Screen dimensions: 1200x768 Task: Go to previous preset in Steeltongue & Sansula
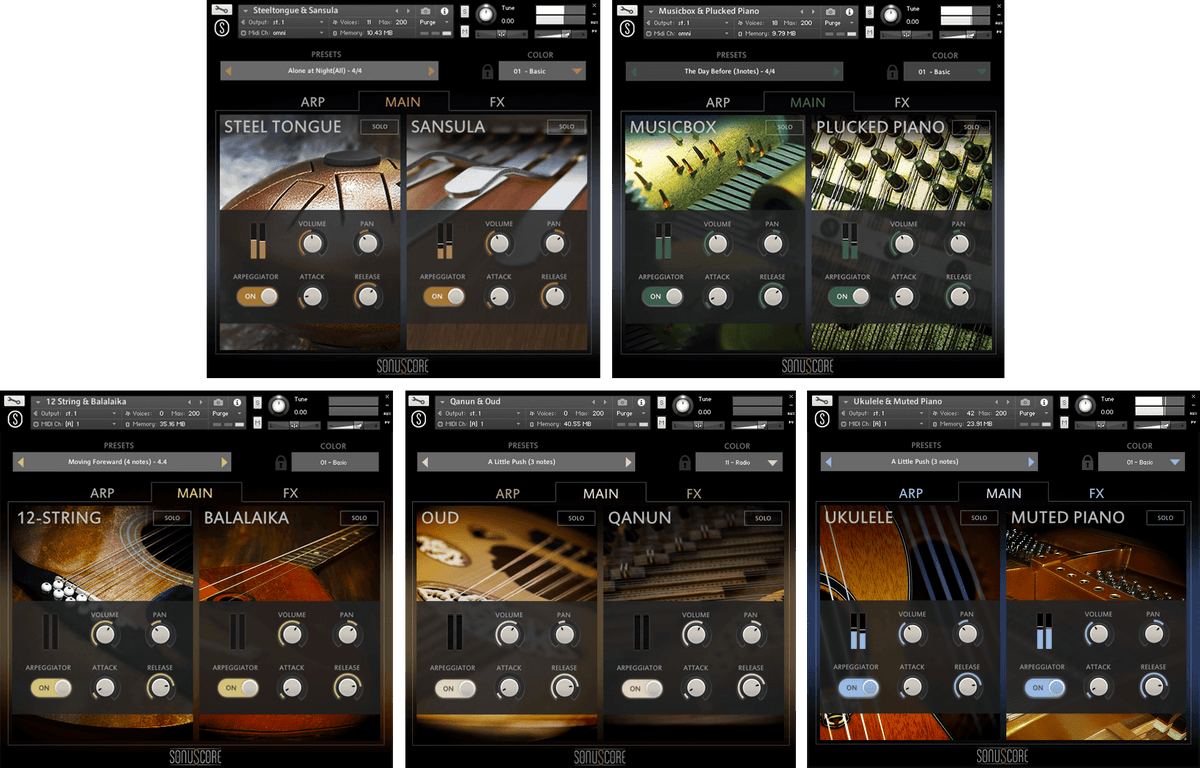(x=227, y=71)
